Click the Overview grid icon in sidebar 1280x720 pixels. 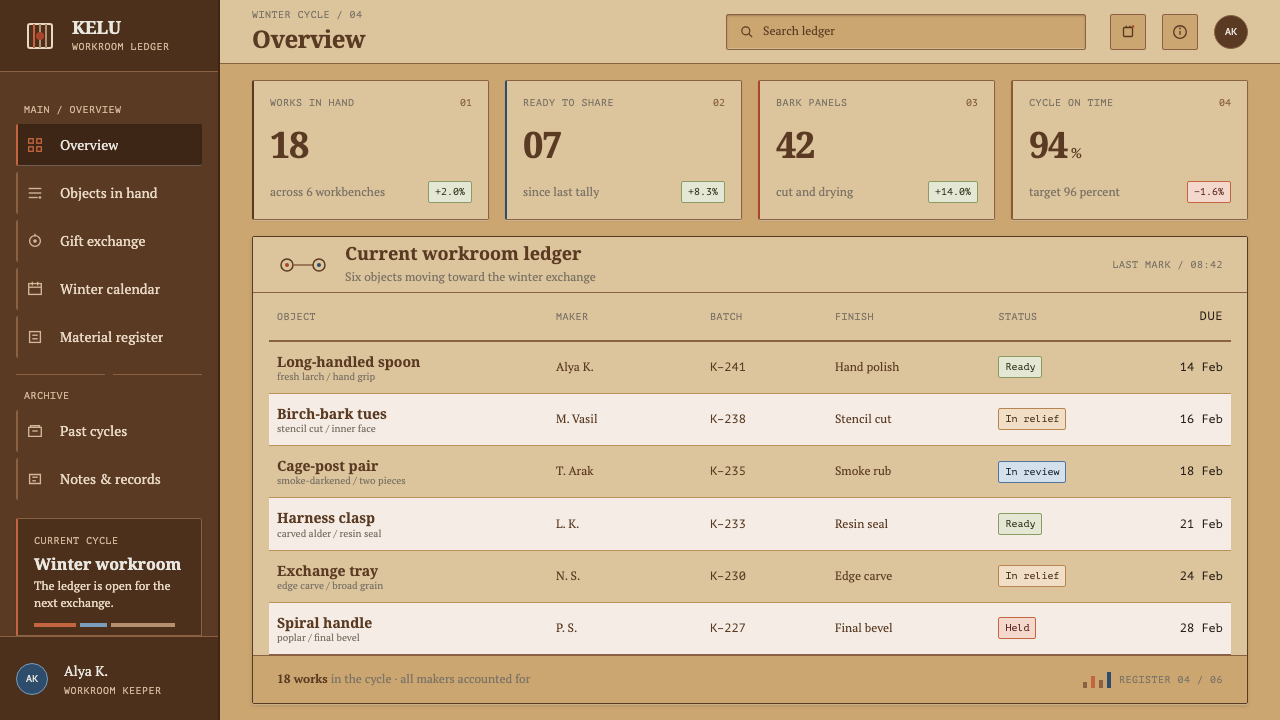pyautogui.click(x=35, y=145)
